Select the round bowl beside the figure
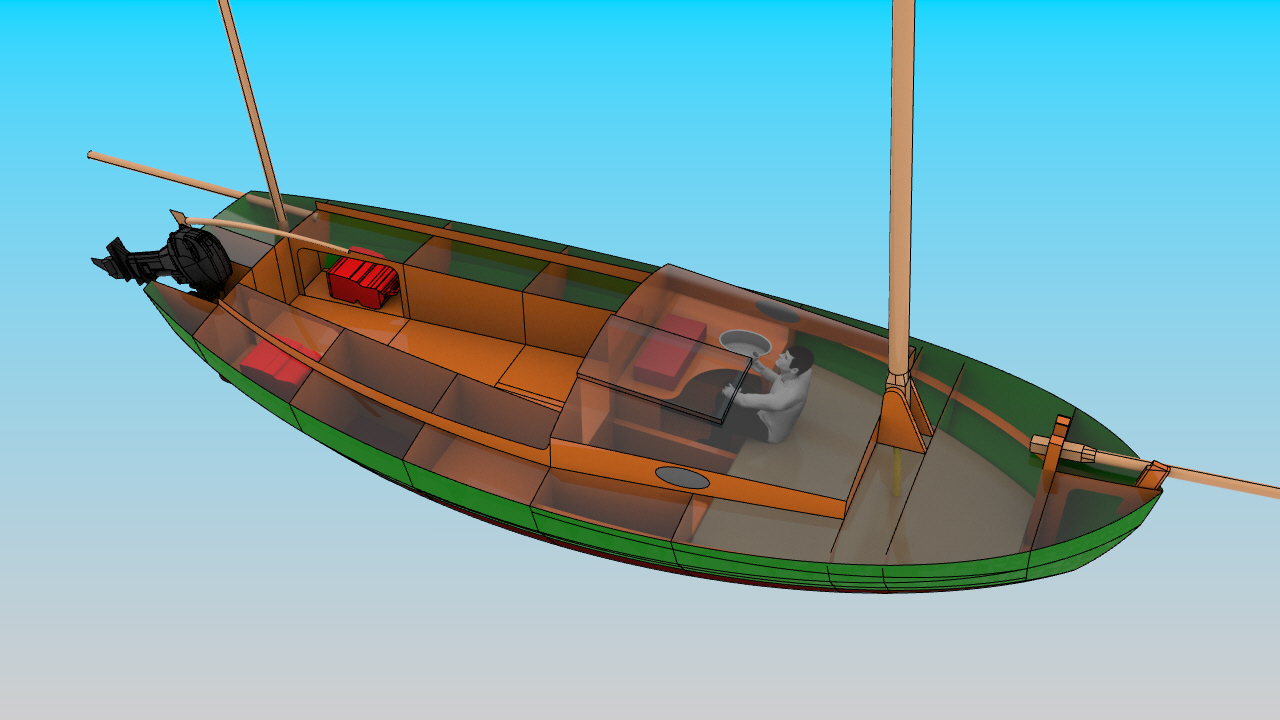 coord(746,342)
